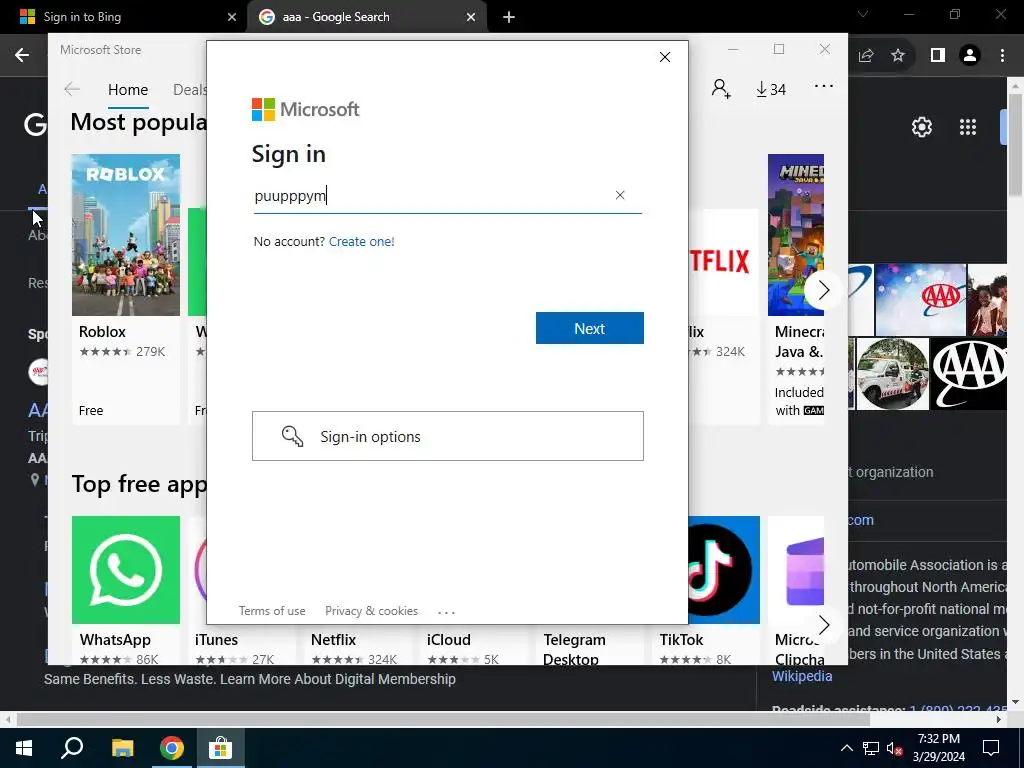Open Privacy & cookies link
Viewport: 1024px width, 768px height.
tap(372, 611)
